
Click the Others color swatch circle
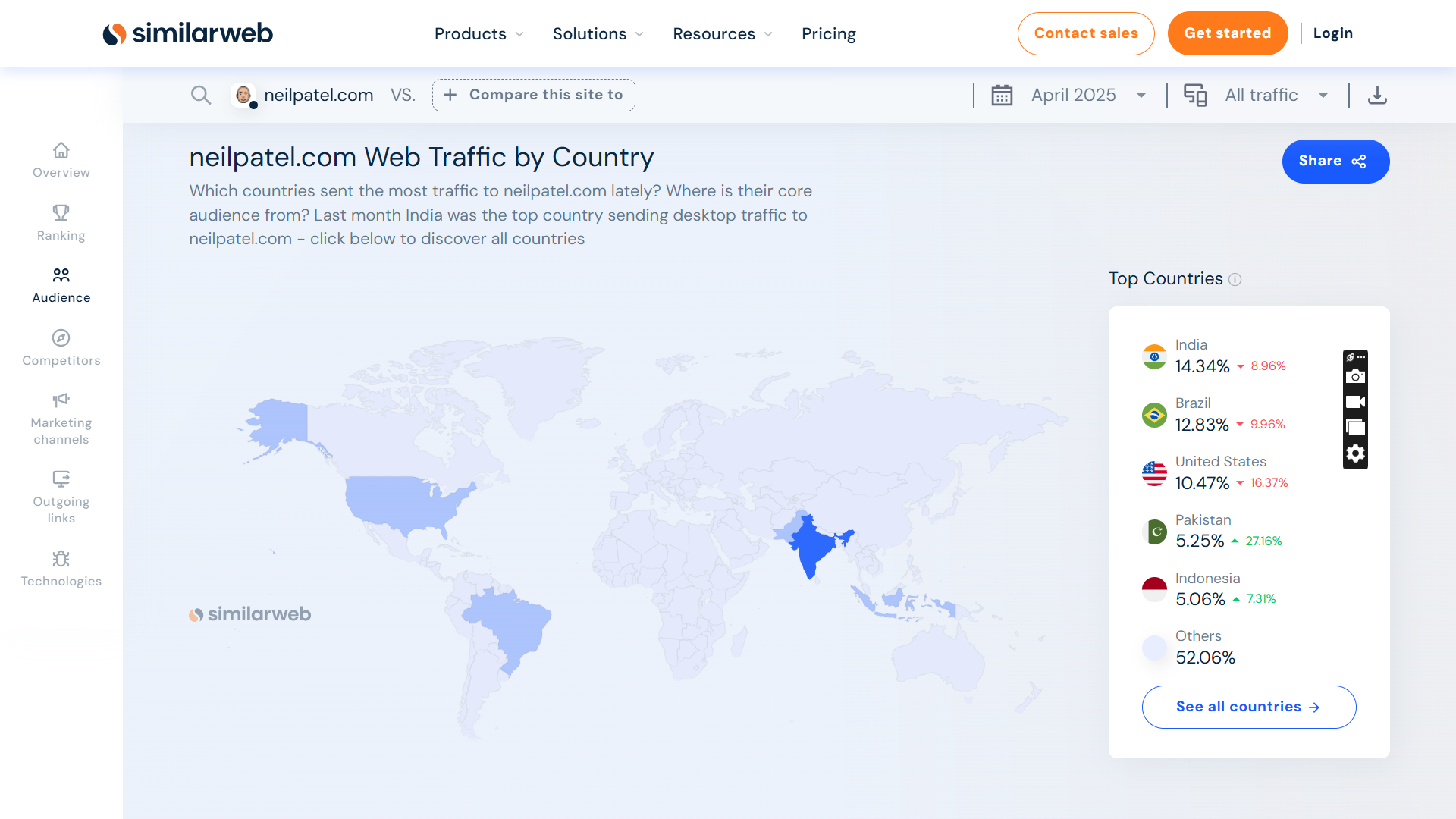point(1154,648)
